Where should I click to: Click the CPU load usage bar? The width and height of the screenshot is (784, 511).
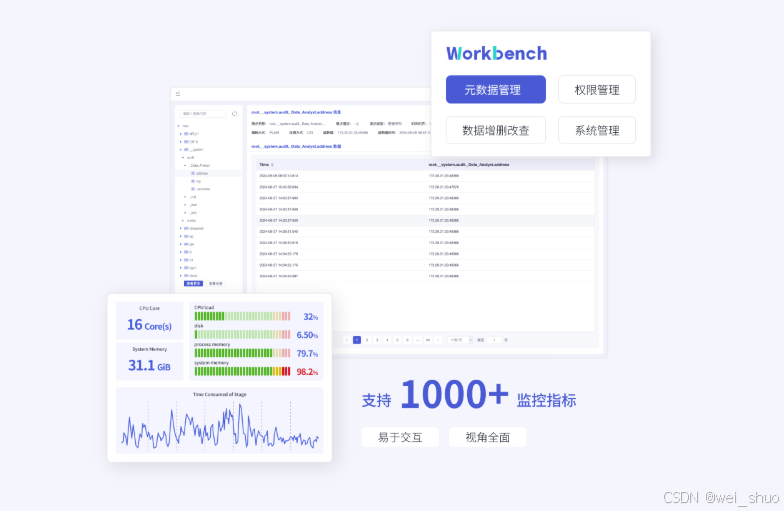pyautogui.click(x=242, y=316)
